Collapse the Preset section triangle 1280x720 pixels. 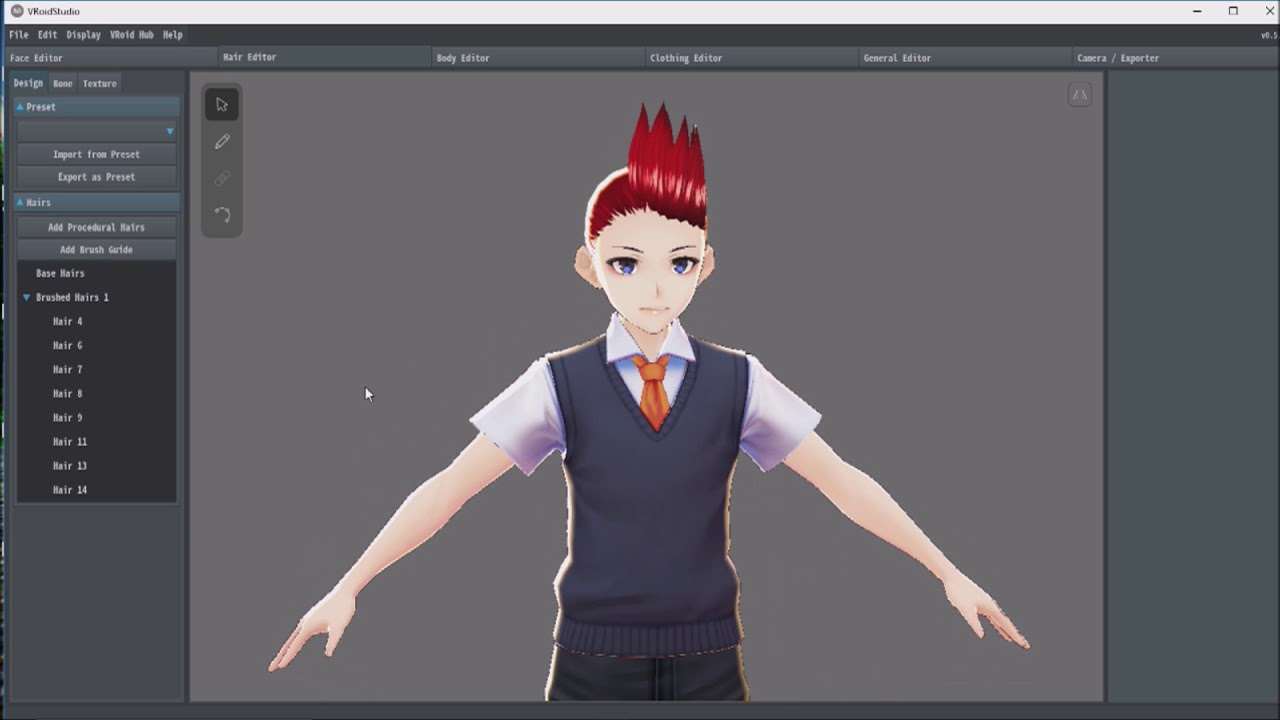coord(20,107)
